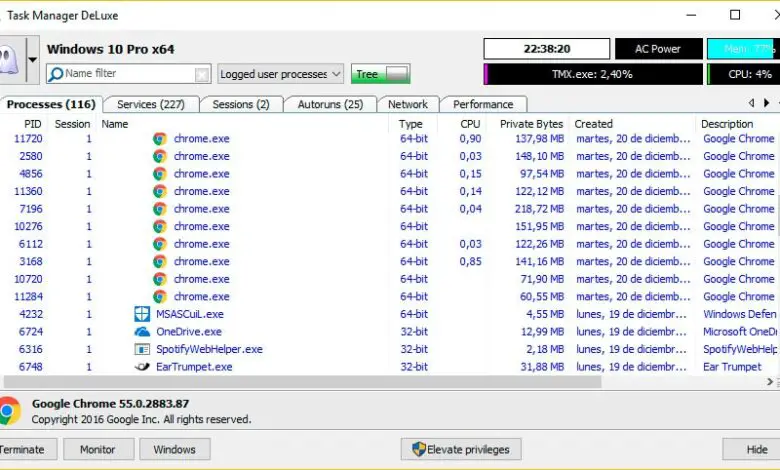The height and width of the screenshot is (470, 780).
Task: Click the 218,72 MB private bytes cell
Action: tap(539, 209)
